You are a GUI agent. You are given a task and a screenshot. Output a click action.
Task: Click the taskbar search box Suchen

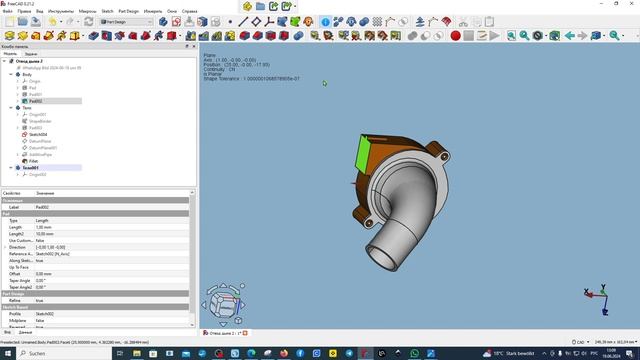coord(64,353)
